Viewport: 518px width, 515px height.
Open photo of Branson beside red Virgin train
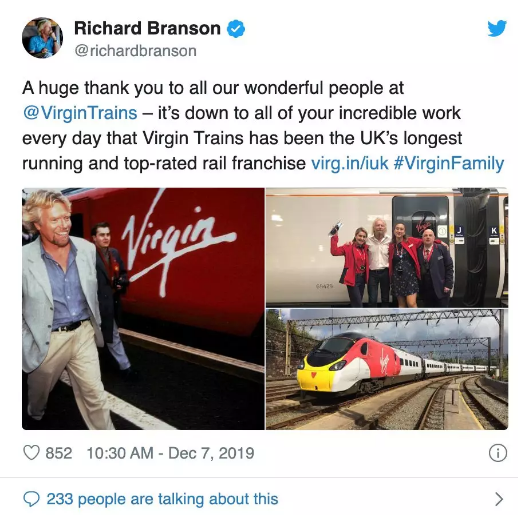click(x=143, y=309)
